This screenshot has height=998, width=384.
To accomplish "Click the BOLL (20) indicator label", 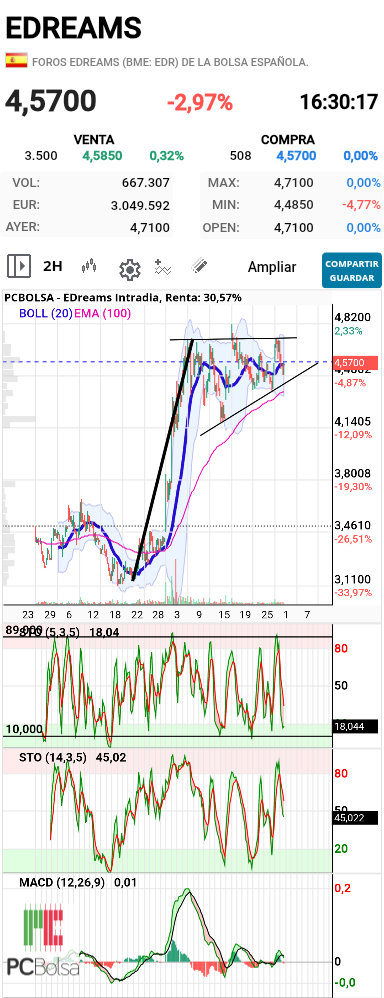I will point(45,313).
